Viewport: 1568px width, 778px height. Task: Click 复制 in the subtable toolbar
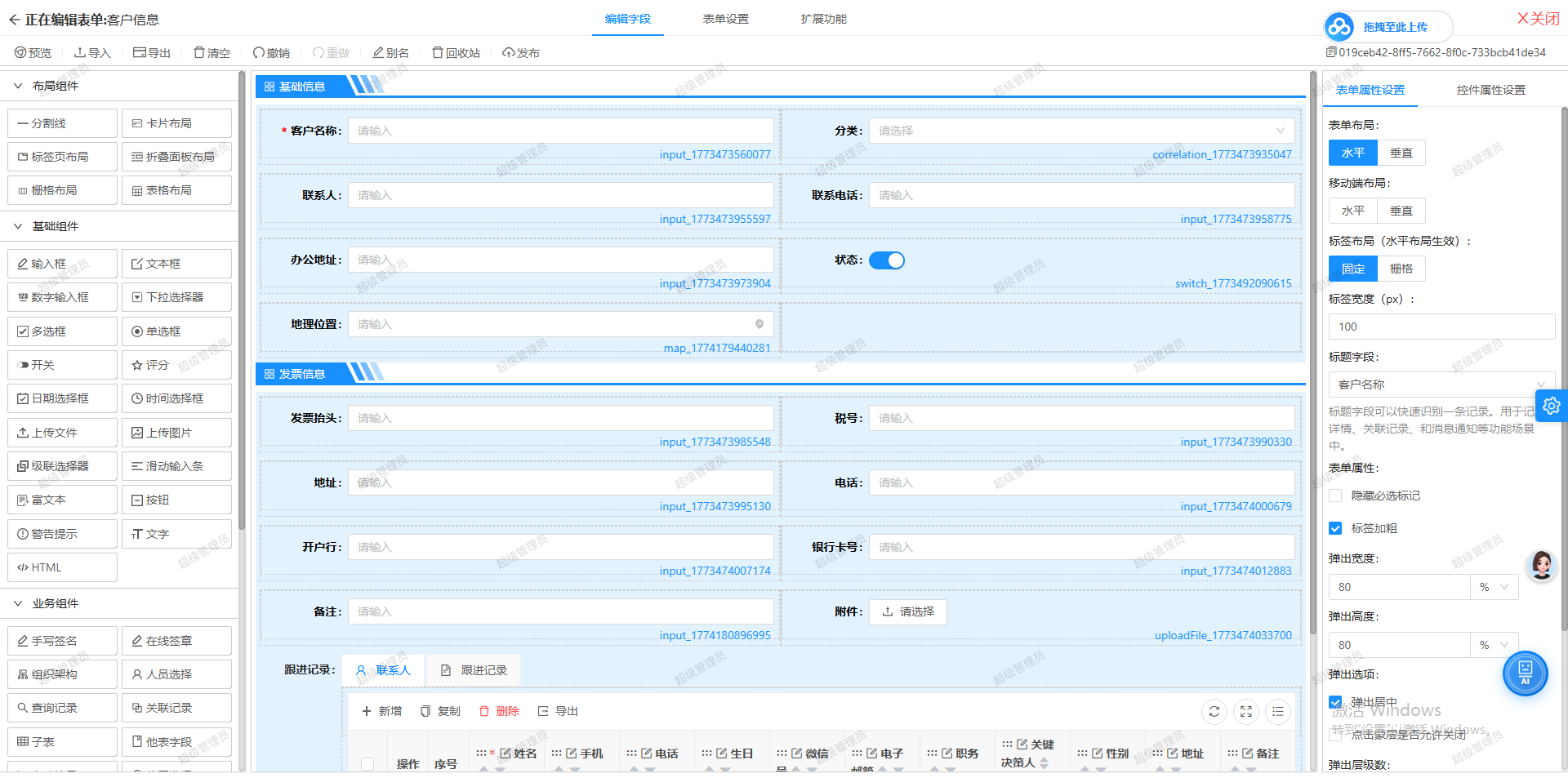pos(440,711)
